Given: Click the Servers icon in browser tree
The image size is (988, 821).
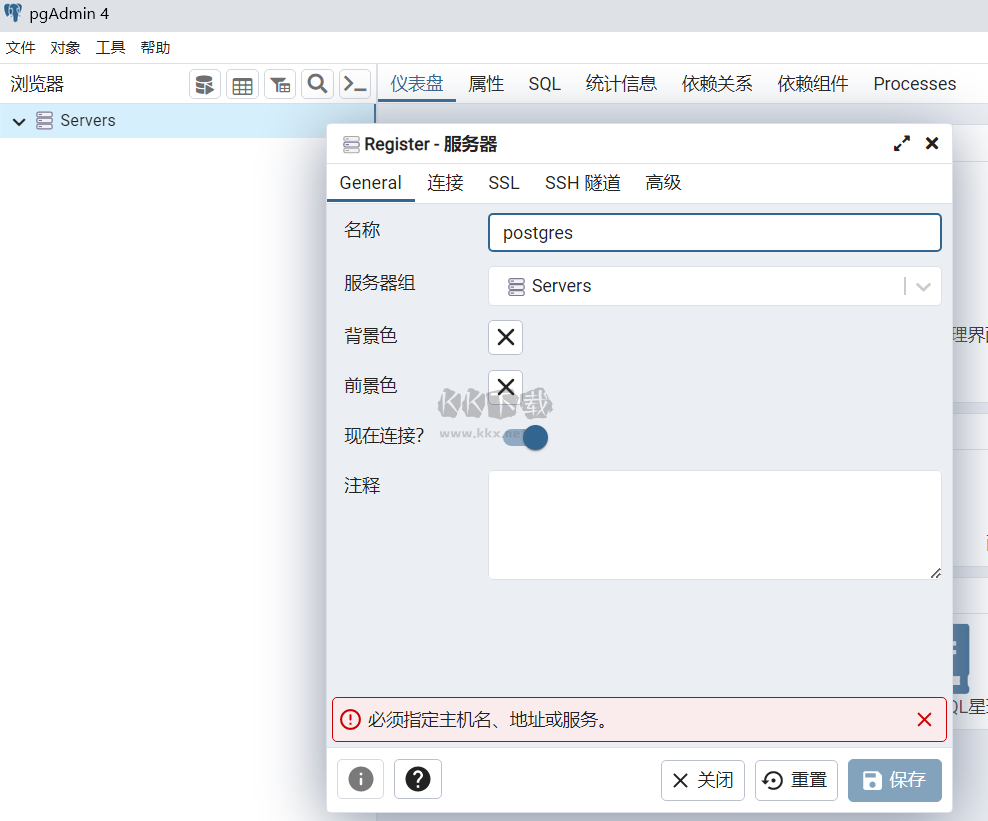Looking at the screenshot, I should [x=44, y=120].
